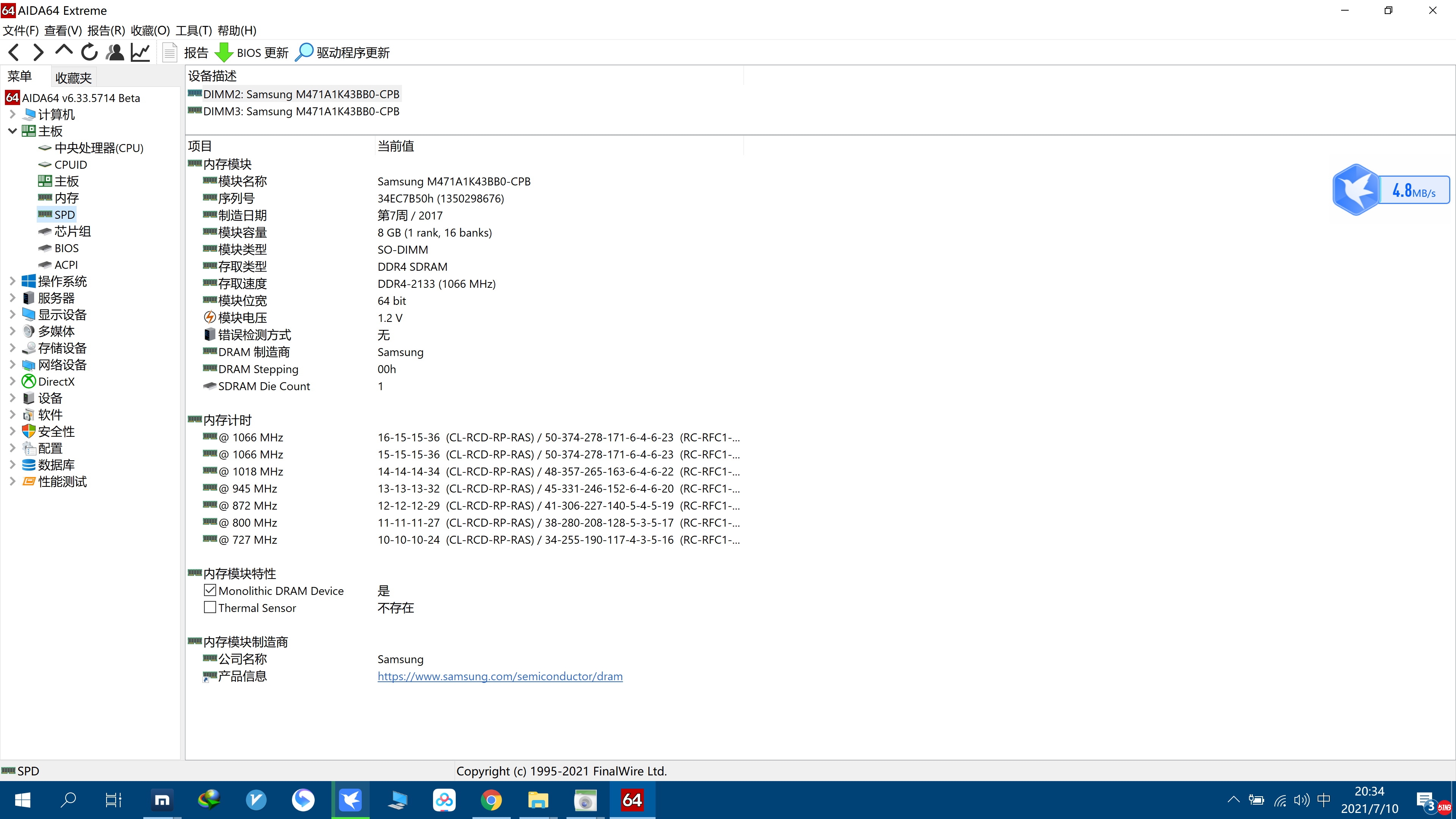Open driver update magnifier button
This screenshot has width=1456, height=819.
click(304, 53)
